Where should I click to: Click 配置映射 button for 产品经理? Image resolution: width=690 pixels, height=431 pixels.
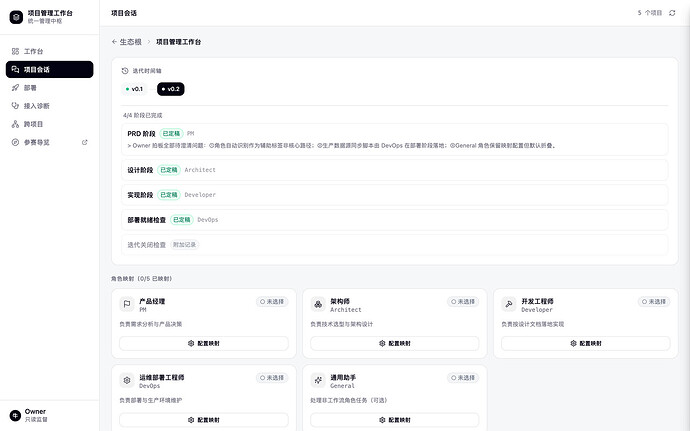click(x=204, y=343)
